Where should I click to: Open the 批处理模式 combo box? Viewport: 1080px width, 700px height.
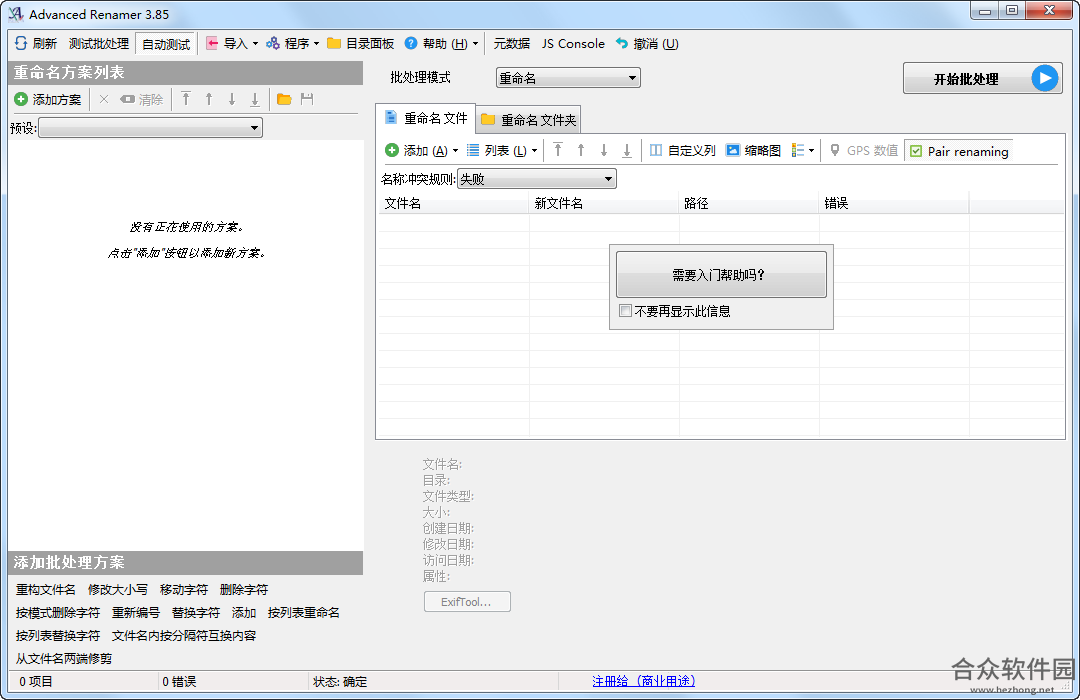(568, 78)
